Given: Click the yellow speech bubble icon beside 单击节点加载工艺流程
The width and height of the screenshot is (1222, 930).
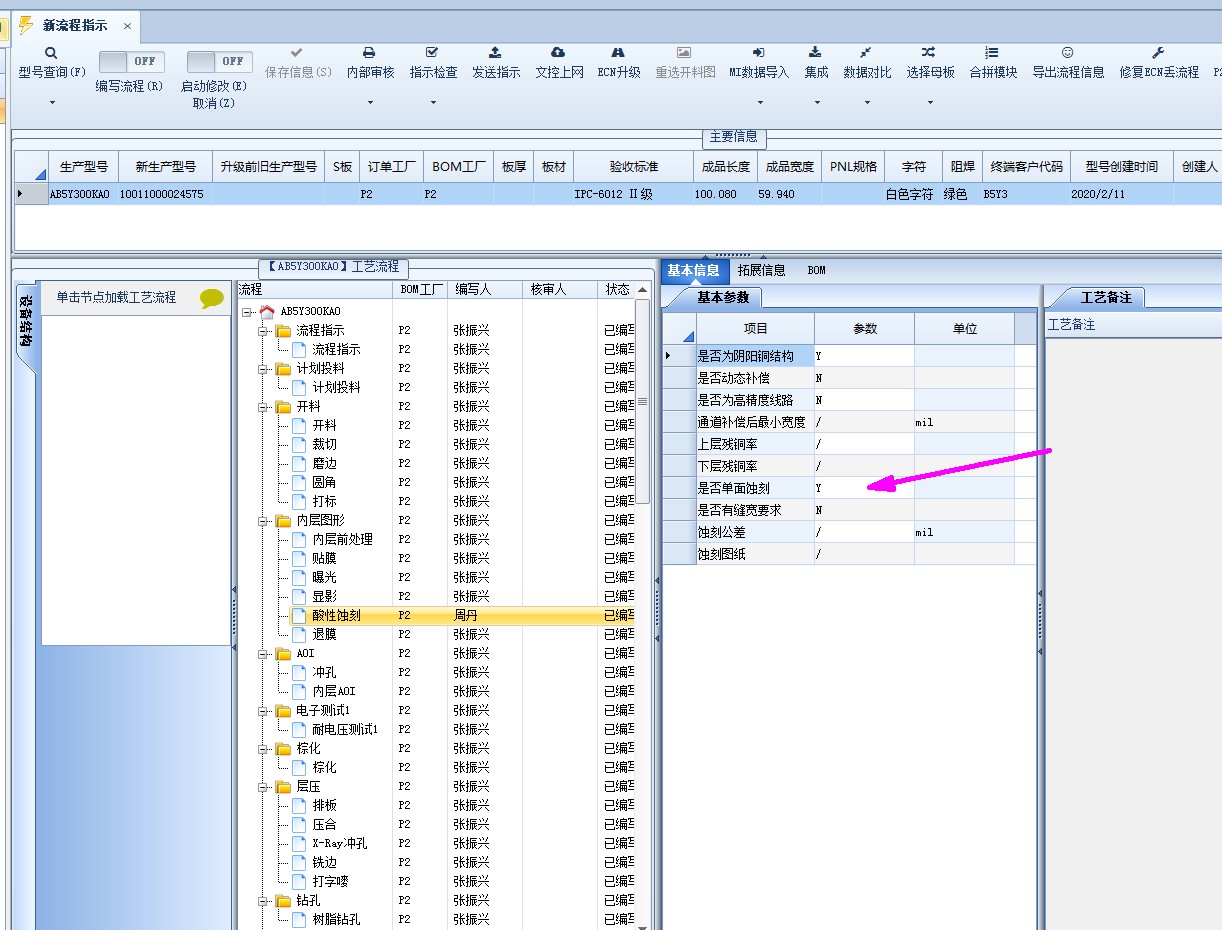Looking at the screenshot, I should tap(212, 298).
